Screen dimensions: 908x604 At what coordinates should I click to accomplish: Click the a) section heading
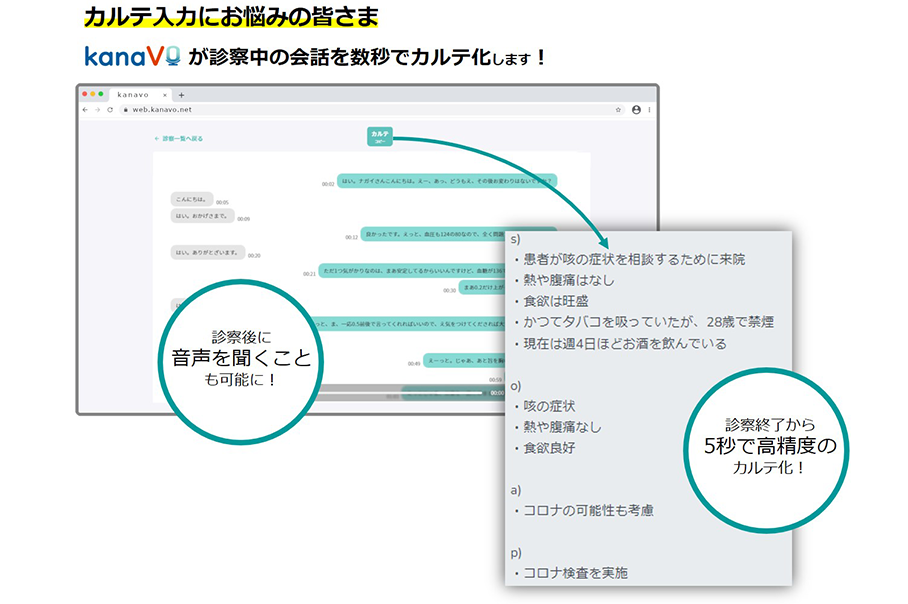516,490
